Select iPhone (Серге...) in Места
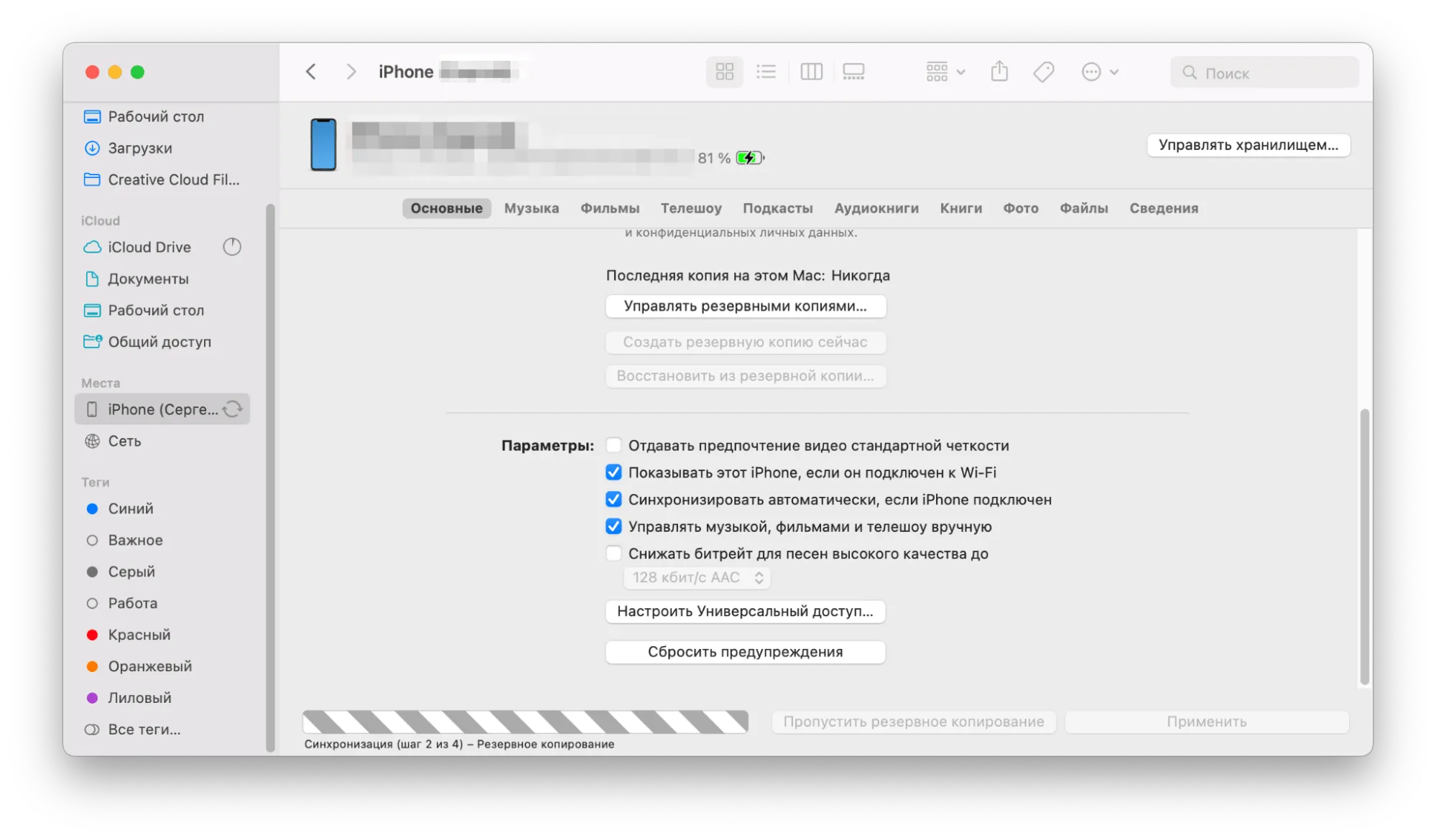Image resolution: width=1436 pixels, height=840 pixels. click(x=162, y=409)
